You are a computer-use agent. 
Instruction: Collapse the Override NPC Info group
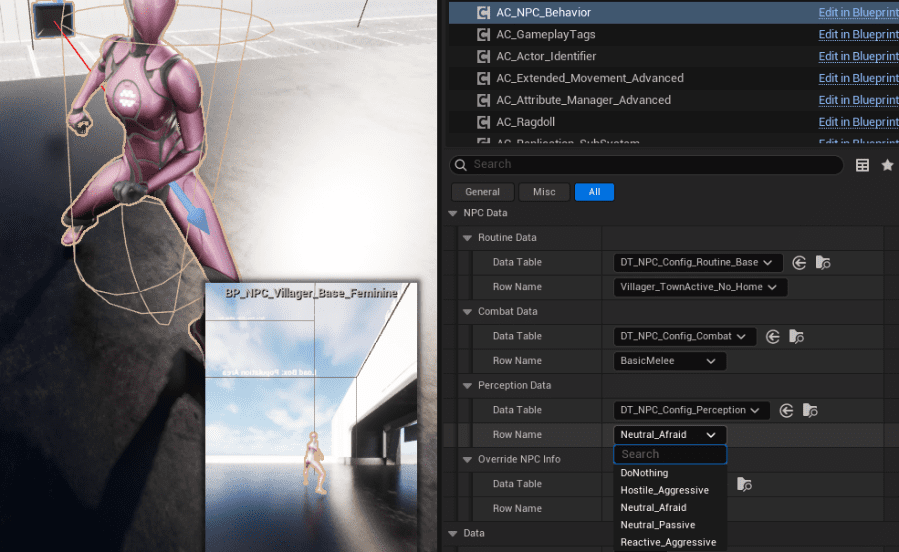(x=467, y=460)
